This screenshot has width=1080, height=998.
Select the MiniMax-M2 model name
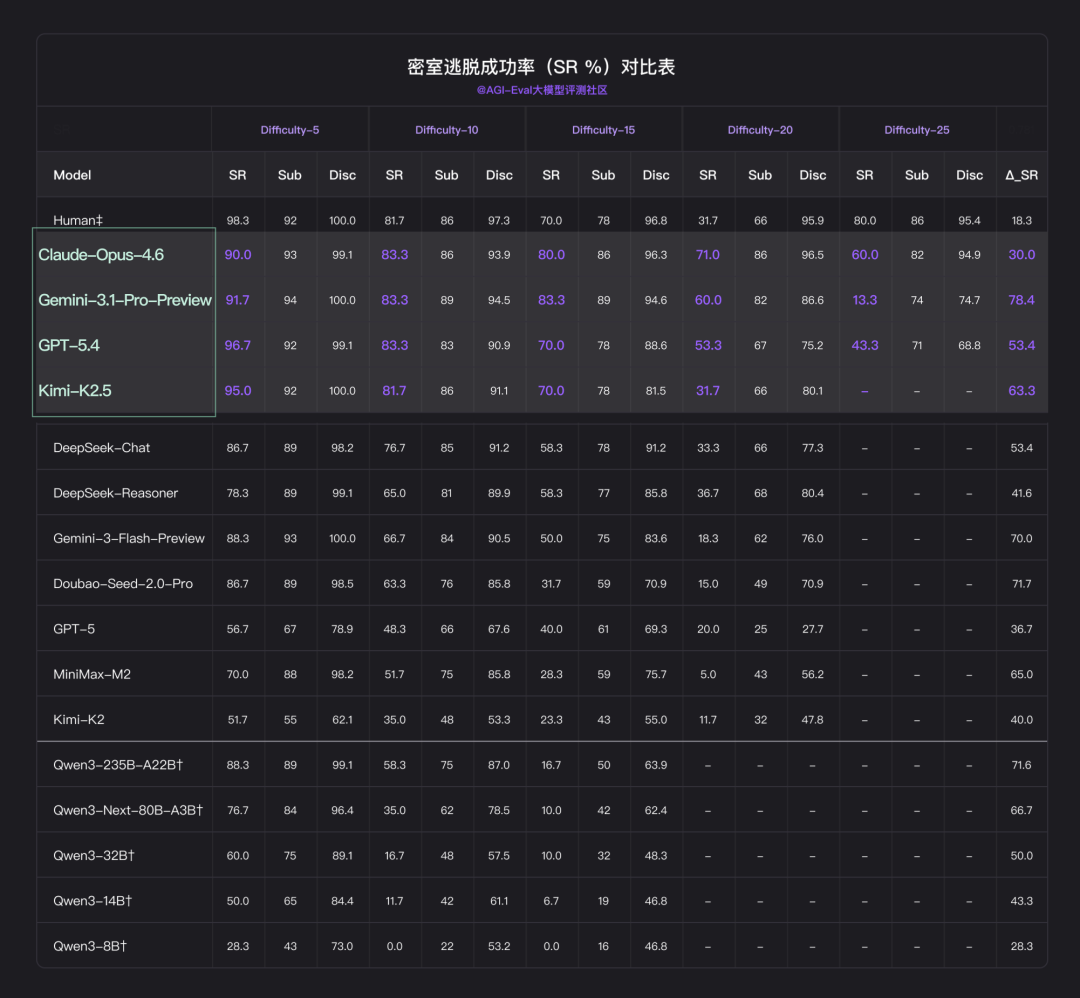pyautogui.click(x=92, y=674)
